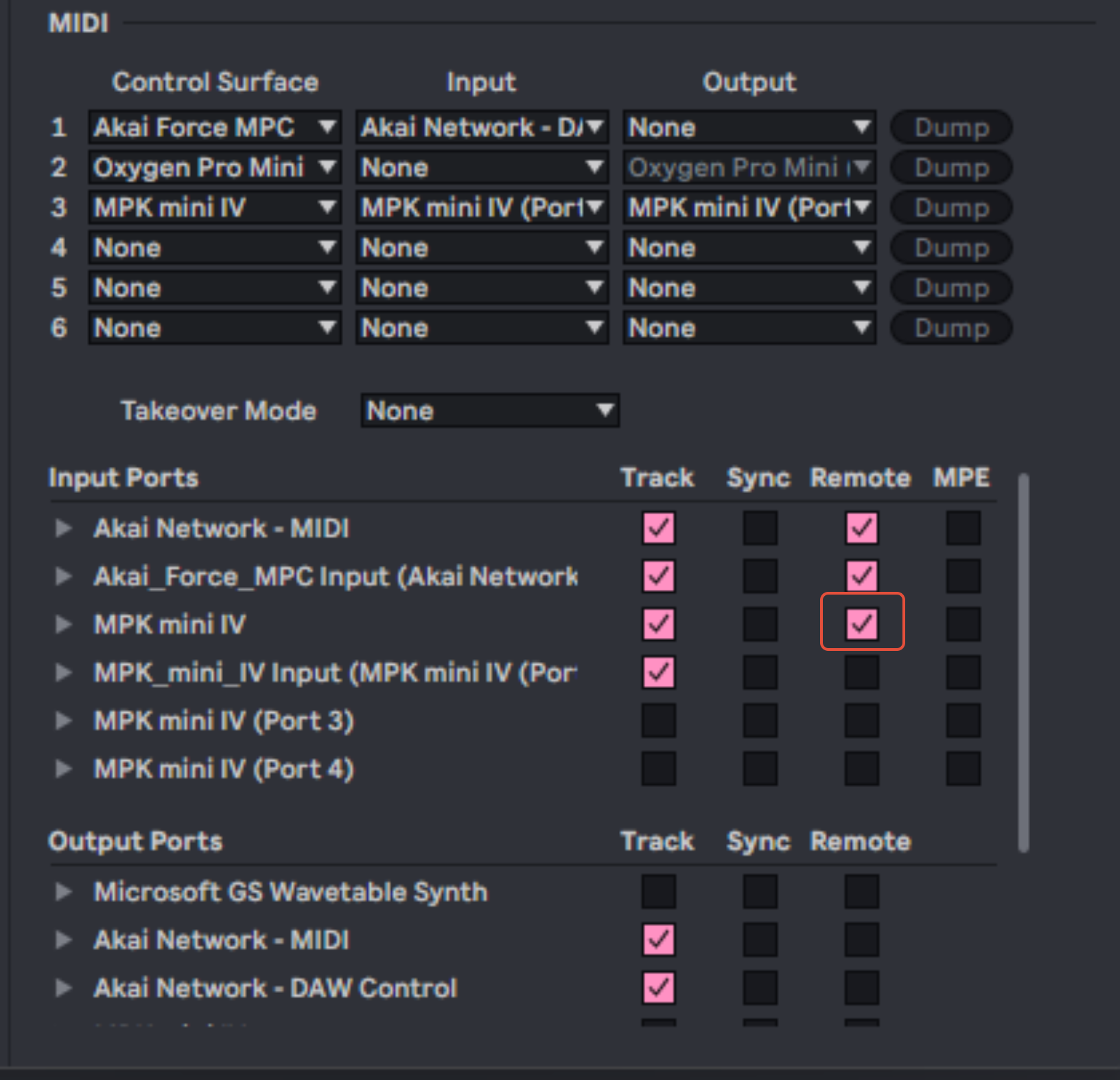Screen dimensions: 1120x1080
Task: Expand Akai_Force_MPC Input port row
Action: 64,576
